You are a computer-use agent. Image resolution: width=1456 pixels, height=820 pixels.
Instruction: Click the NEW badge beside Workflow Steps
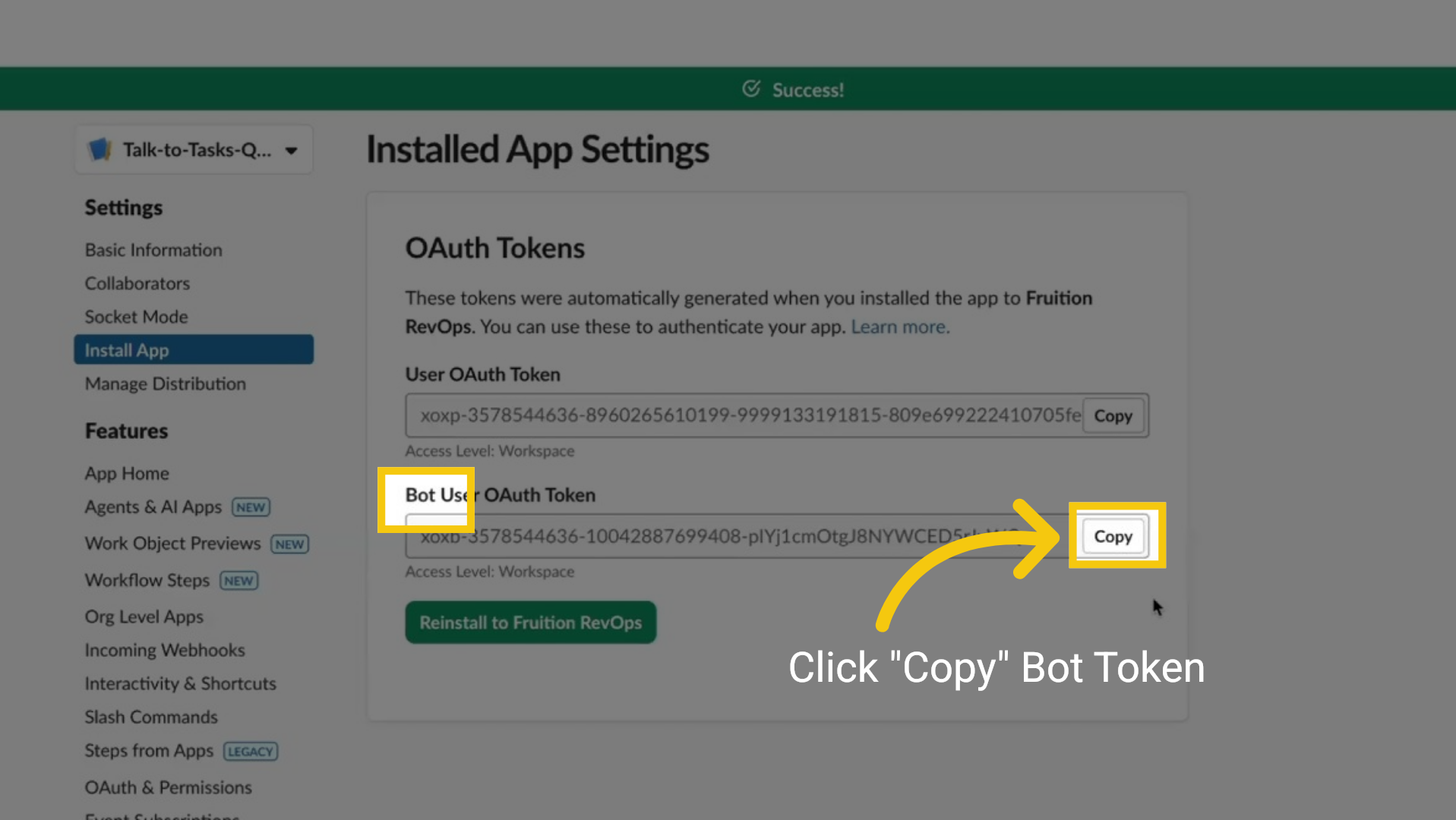pos(239,581)
